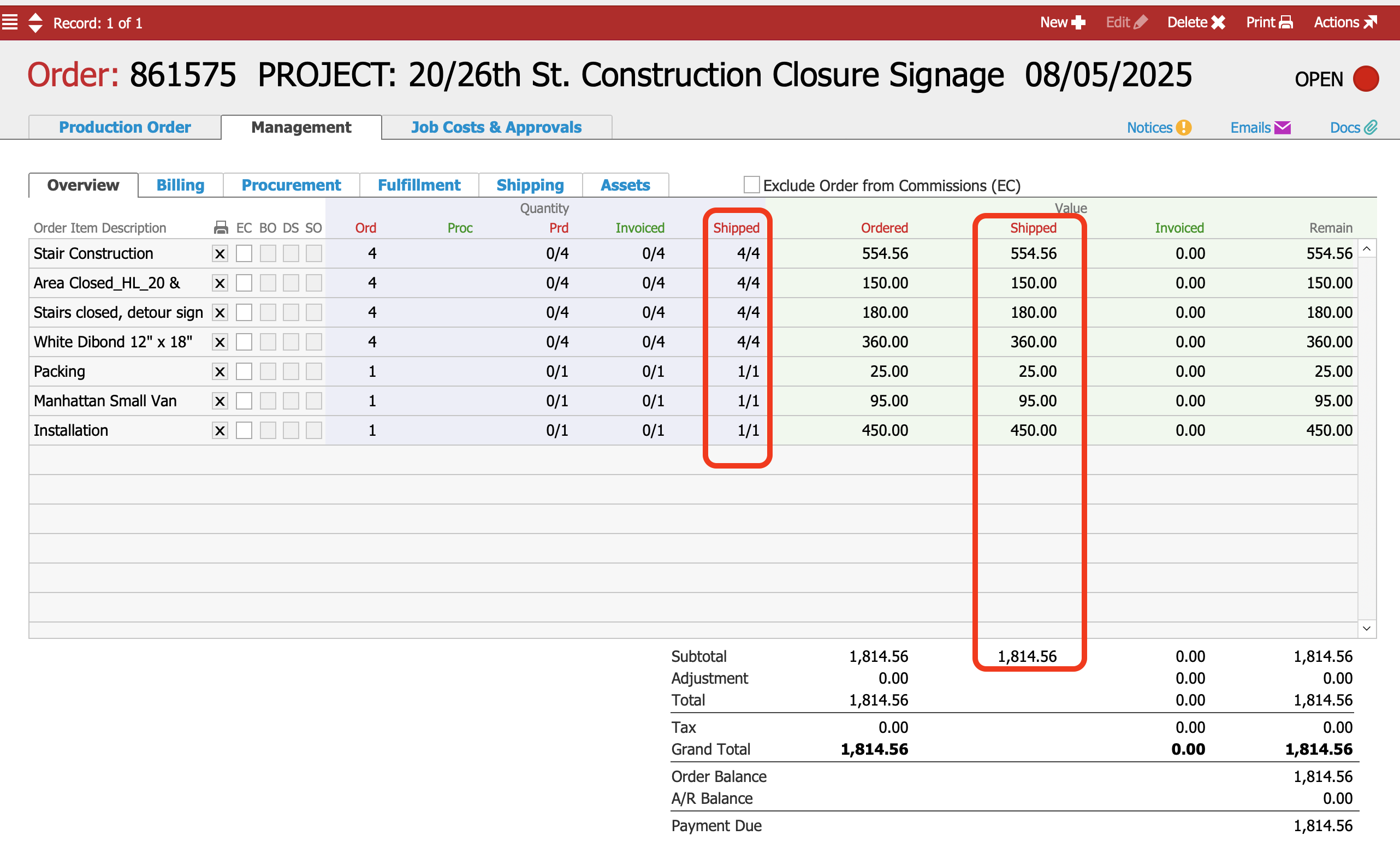The width and height of the screenshot is (1400, 865).
Task: Open Job Costs & Approvals tab
Action: tap(496, 127)
